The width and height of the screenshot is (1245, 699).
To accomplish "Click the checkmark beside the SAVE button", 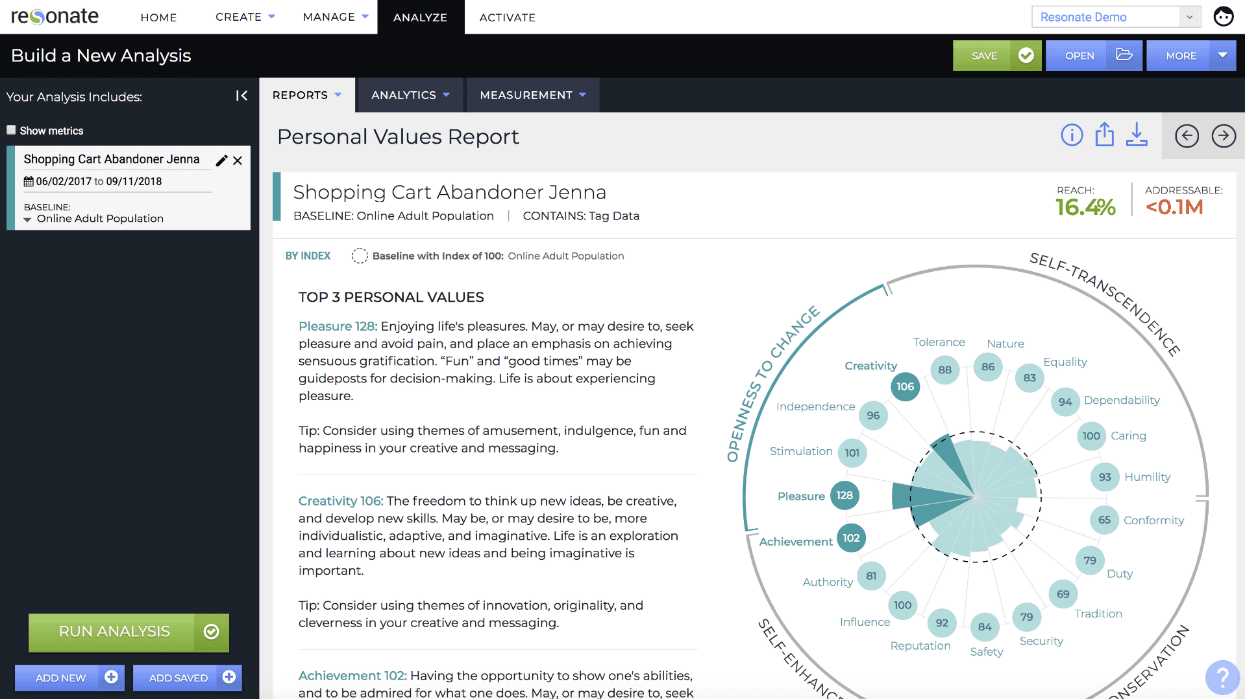I will coord(1026,56).
